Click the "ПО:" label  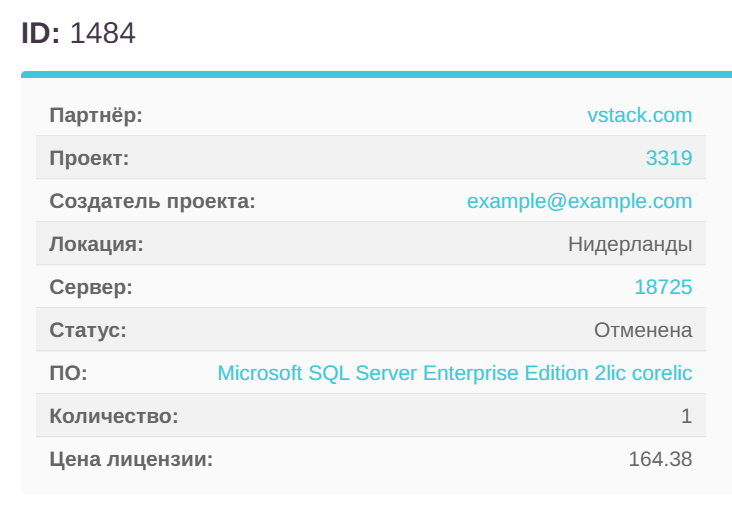coord(68,373)
